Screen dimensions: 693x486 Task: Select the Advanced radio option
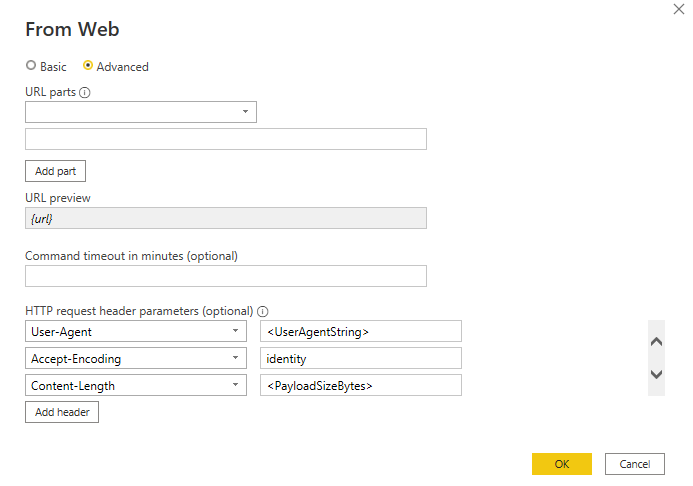click(x=88, y=66)
